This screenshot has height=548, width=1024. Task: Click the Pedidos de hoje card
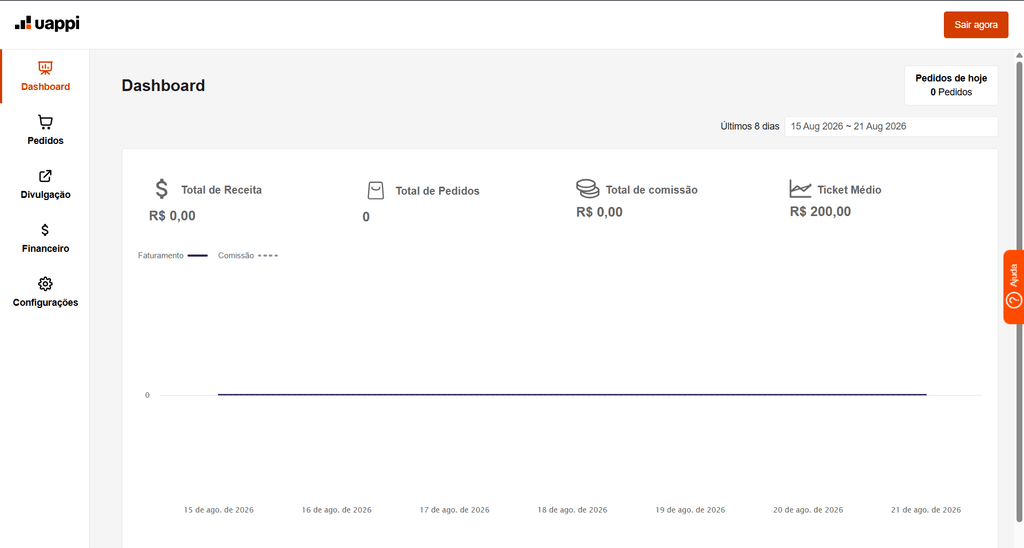point(951,85)
